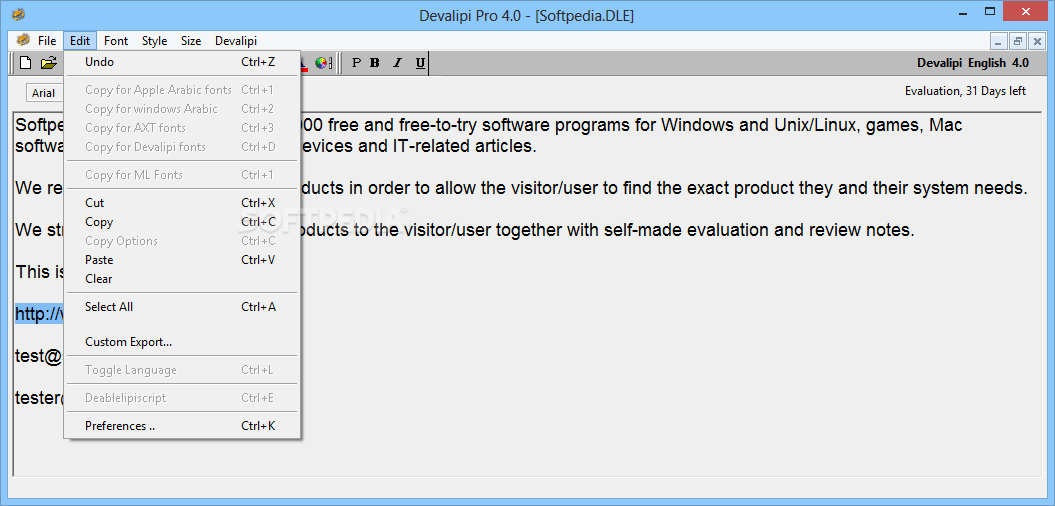Toggle bold formatting with the B icon
The height and width of the screenshot is (506, 1055).
pyautogui.click(x=375, y=63)
